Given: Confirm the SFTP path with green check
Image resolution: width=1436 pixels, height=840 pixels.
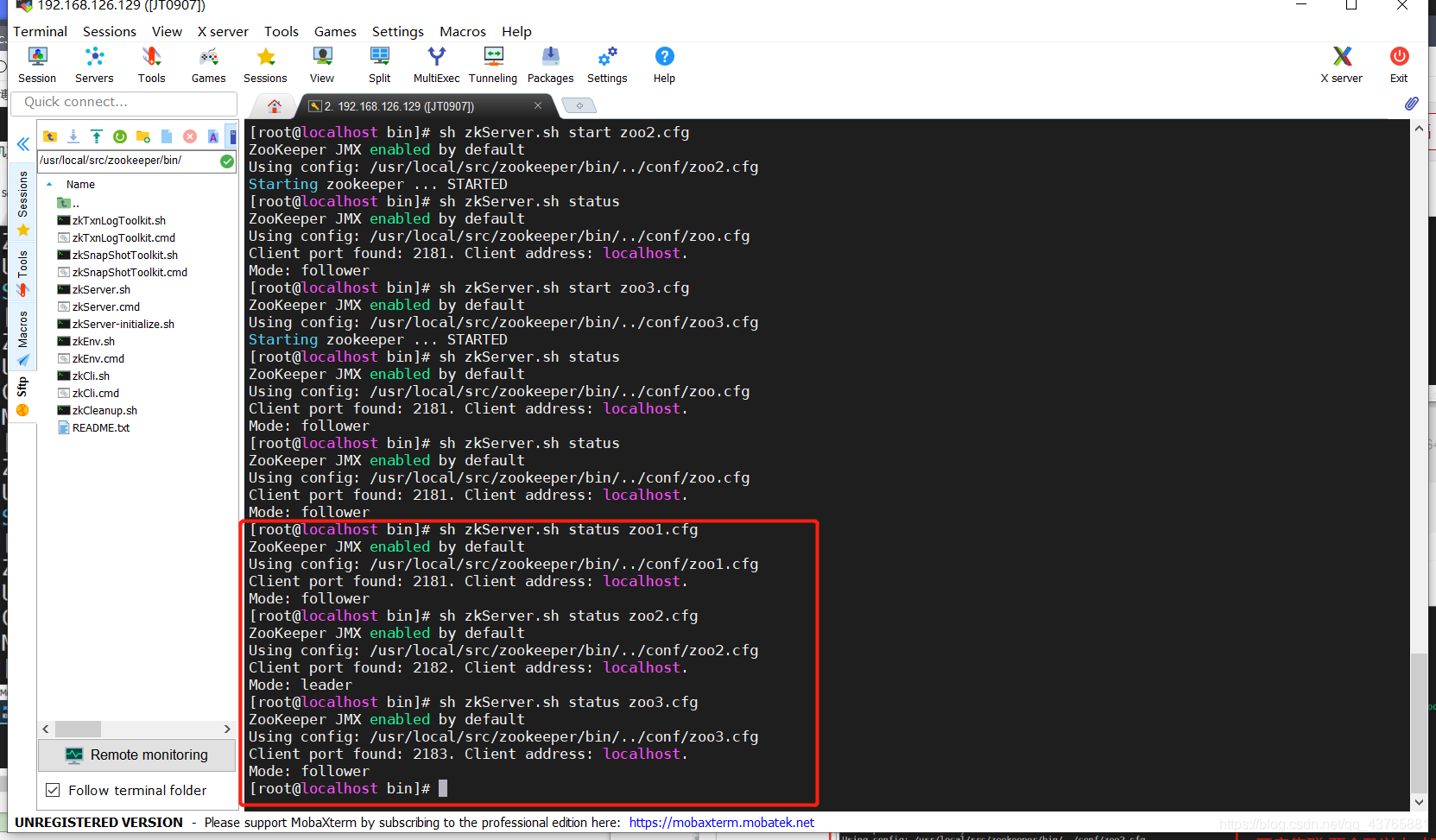Looking at the screenshot, I should [x=227, y=161].
